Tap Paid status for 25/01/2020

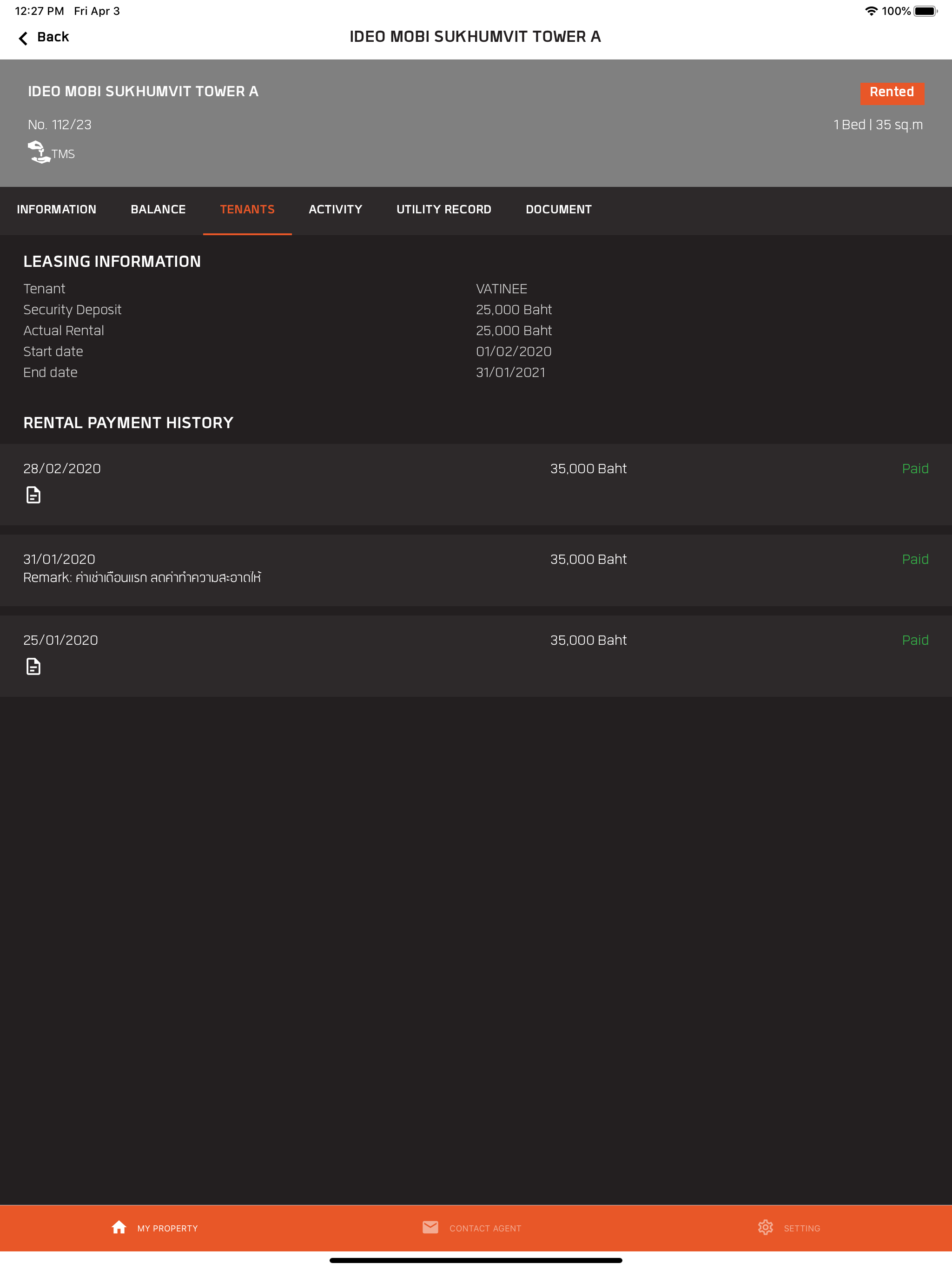click(x=915, y=640)
